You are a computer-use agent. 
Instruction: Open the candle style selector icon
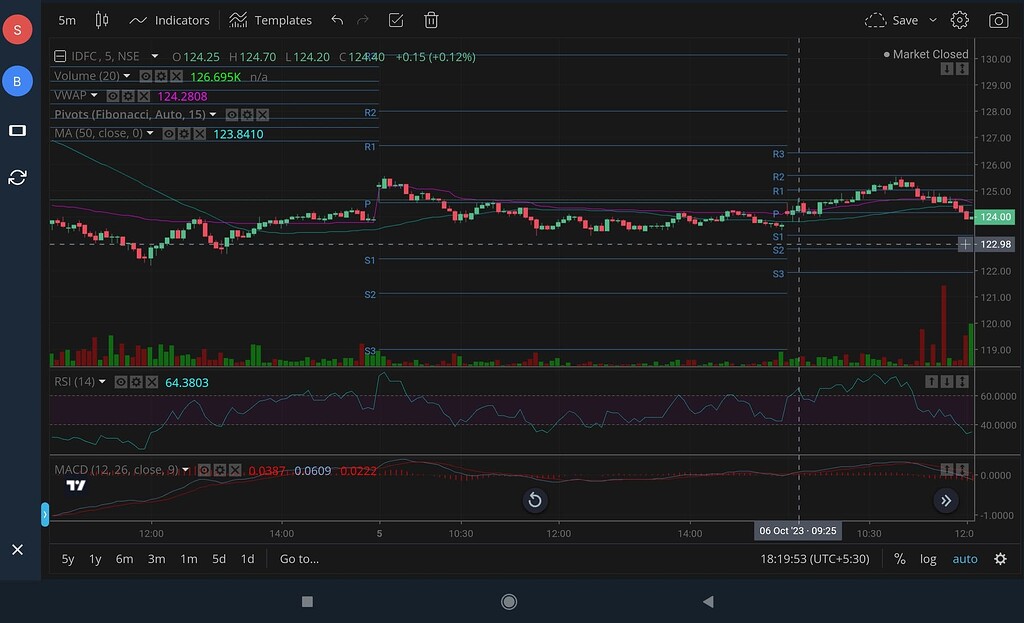pyautogui.click(x=101, y=20)
